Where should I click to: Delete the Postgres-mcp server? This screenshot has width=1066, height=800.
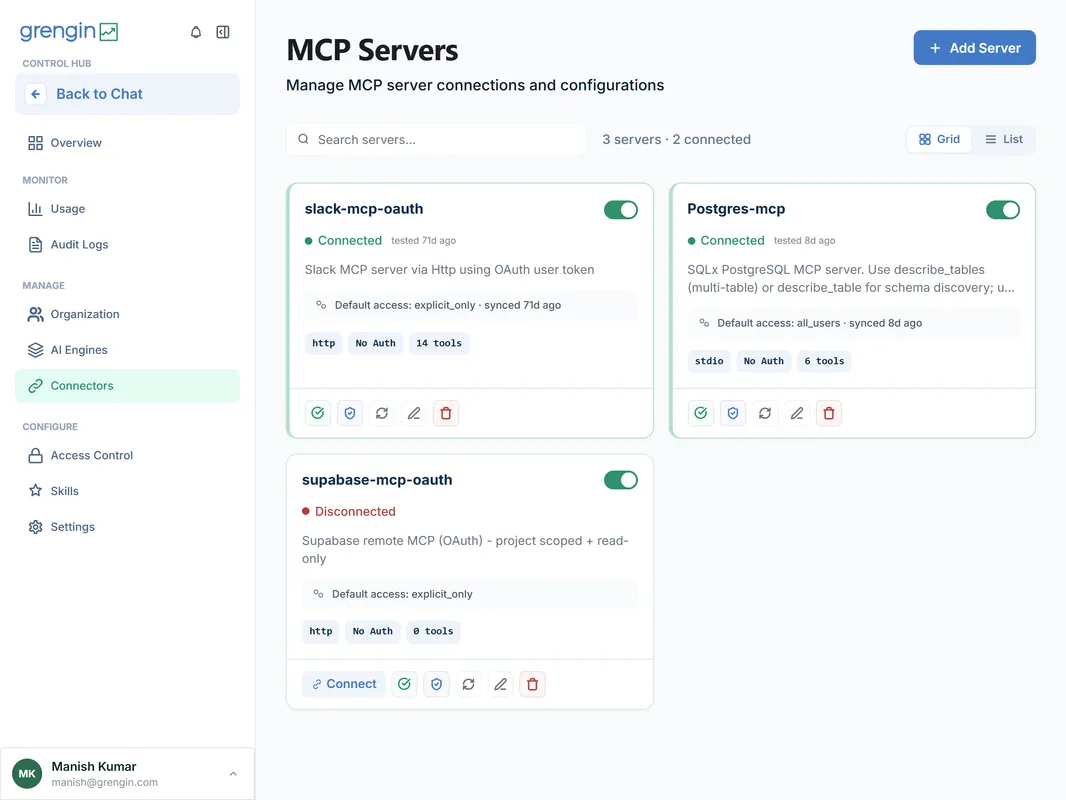click(x=829, y=413)
